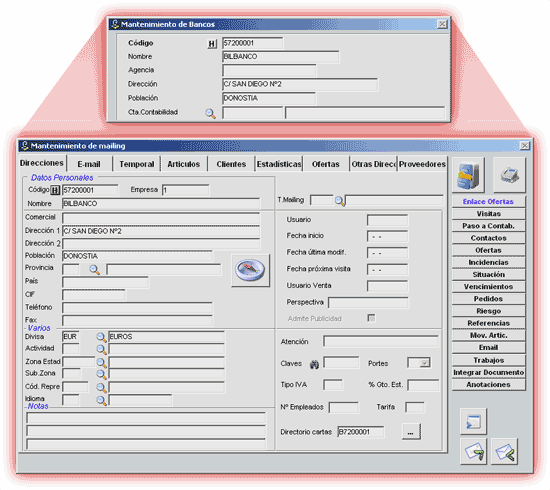Click the H icon beside Código in mailing window
This screenshot has height=490, width=550.
coord(55,190)
